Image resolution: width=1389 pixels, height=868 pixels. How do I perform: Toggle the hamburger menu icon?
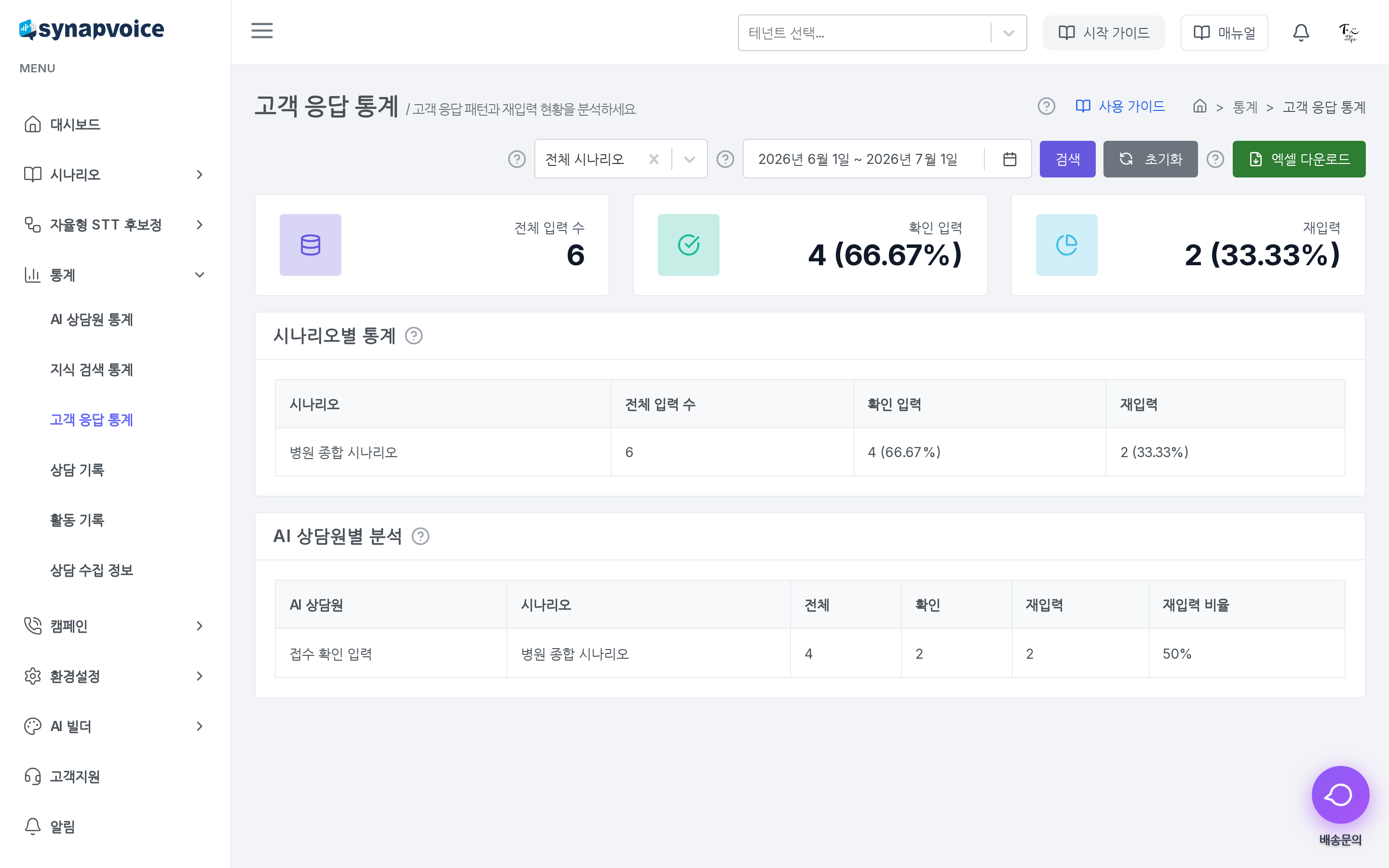point(262,31)
